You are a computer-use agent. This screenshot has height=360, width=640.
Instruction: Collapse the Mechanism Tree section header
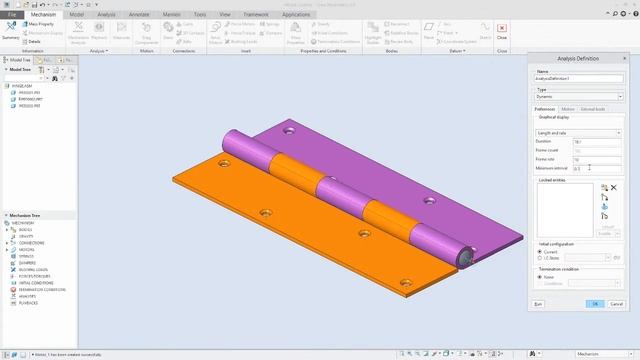click(6, 215)
